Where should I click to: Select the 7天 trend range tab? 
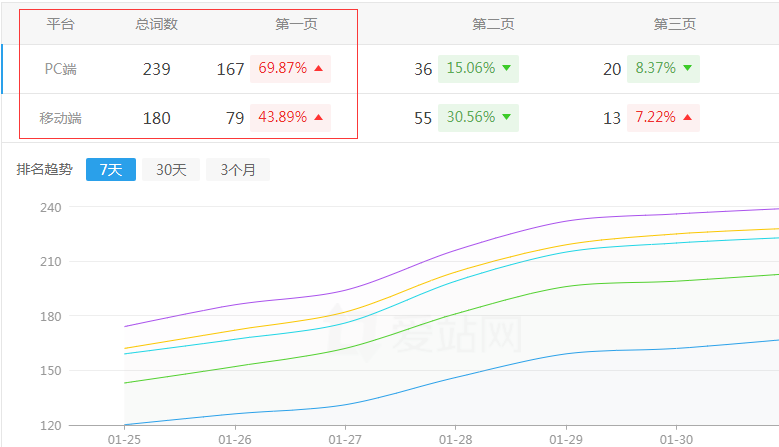click(x=110, y=170)
